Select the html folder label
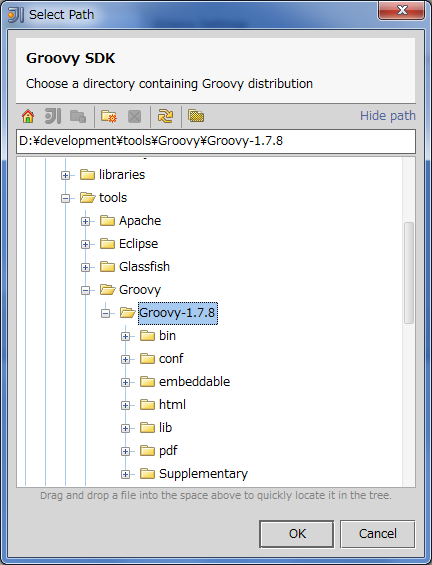 [x=172, y=405]
